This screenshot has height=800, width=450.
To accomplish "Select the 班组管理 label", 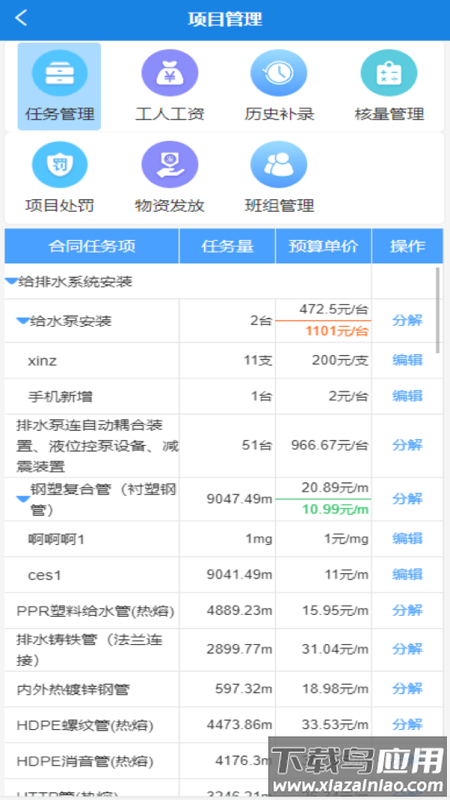I will pos(279,206).
